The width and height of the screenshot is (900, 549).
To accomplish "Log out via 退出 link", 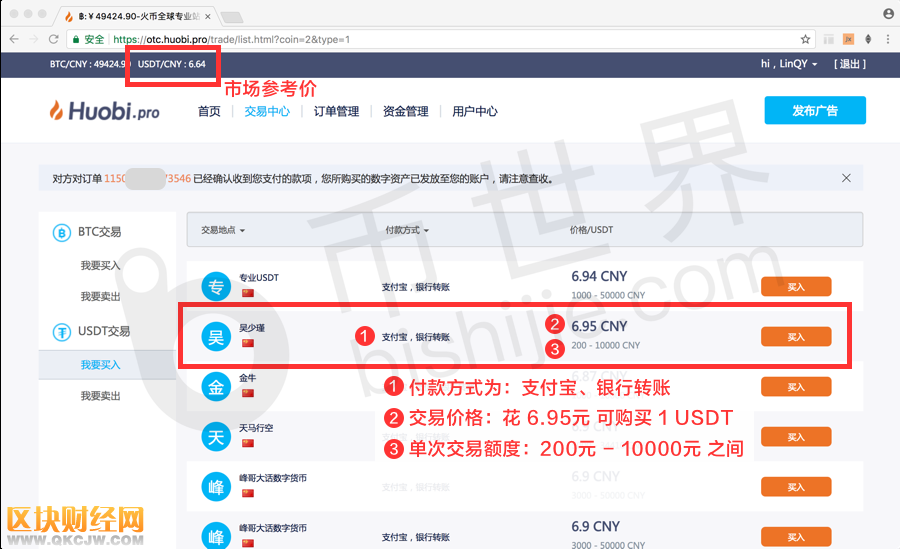I will click(x=850, y=64).
